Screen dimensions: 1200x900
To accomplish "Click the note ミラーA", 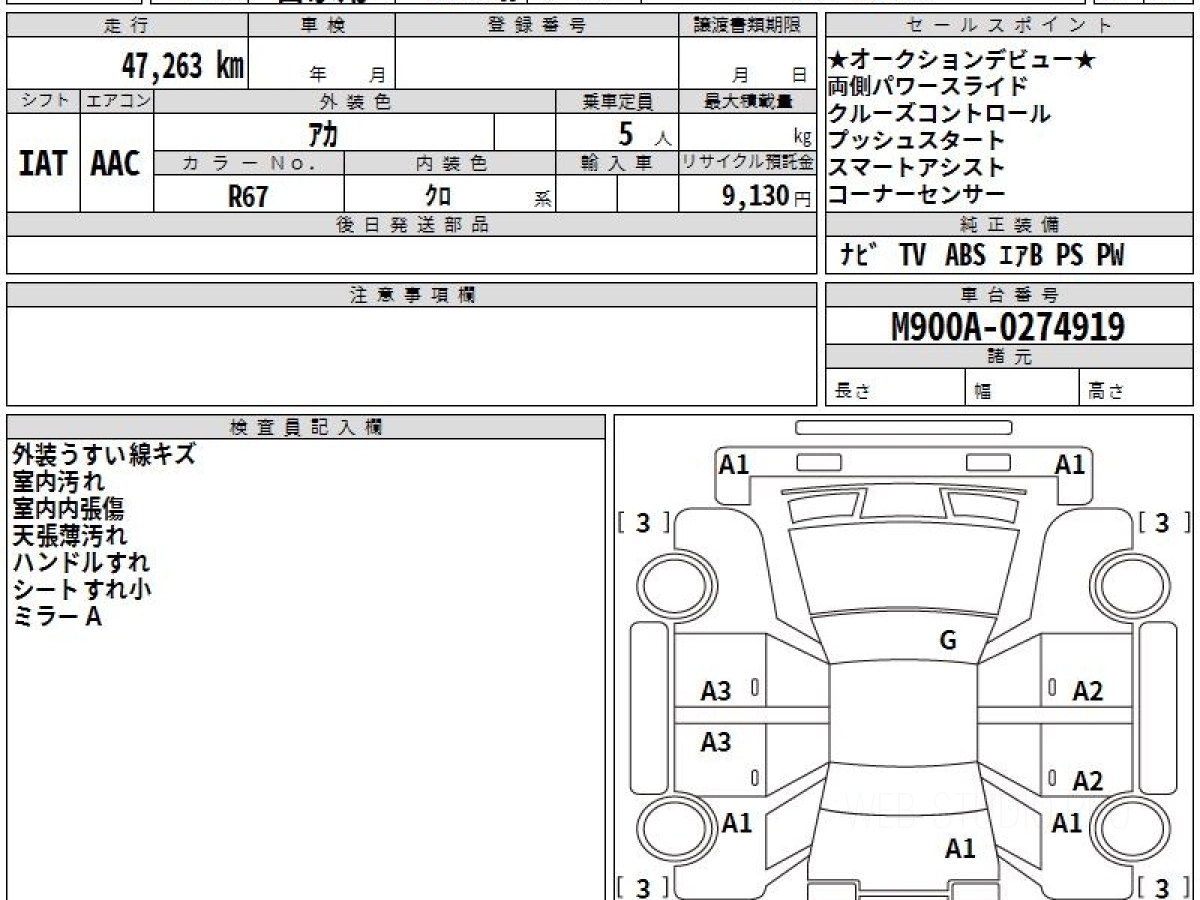I will [x=57, y=617].
